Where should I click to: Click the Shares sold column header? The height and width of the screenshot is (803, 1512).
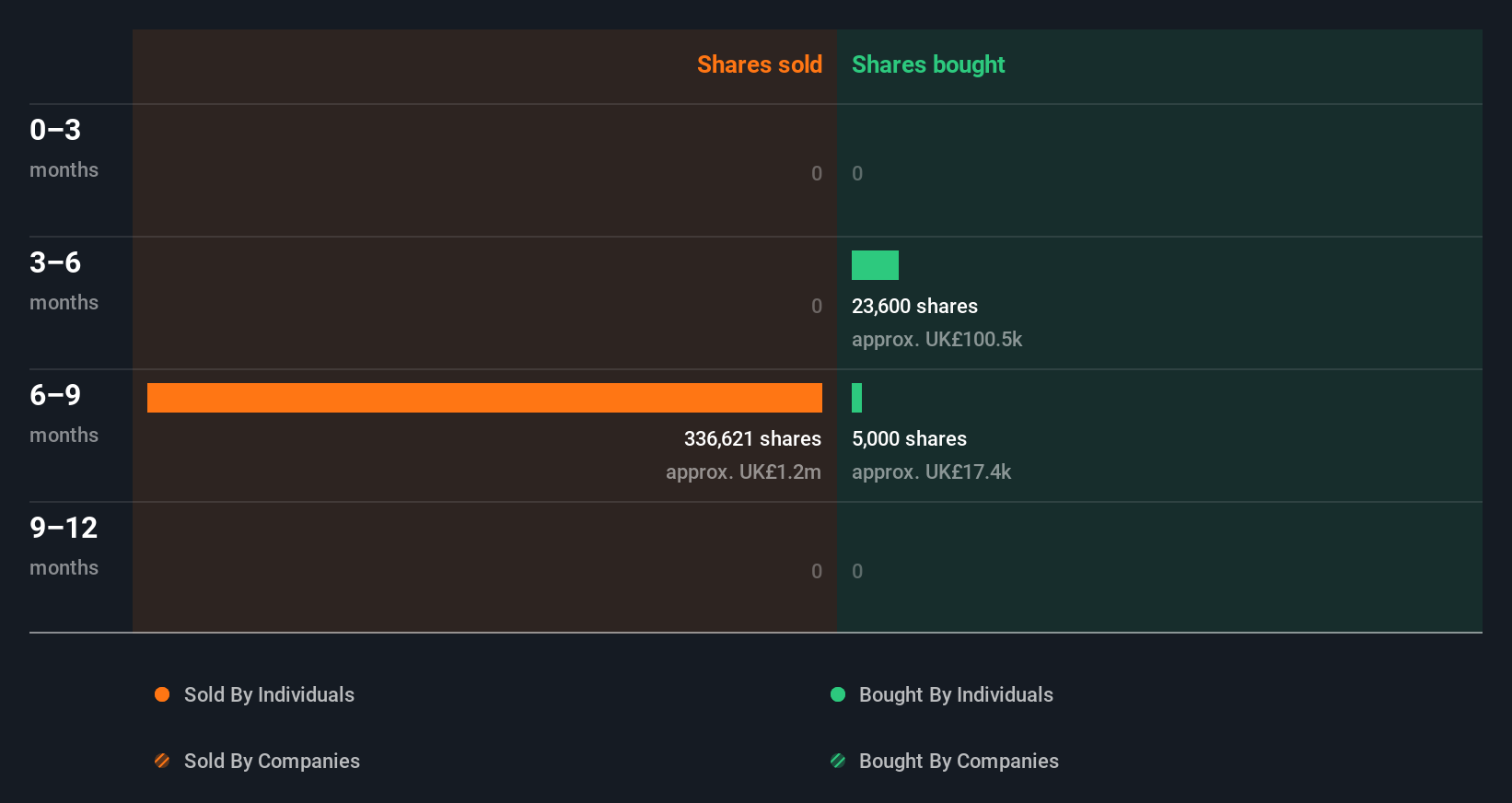(760, 64)
